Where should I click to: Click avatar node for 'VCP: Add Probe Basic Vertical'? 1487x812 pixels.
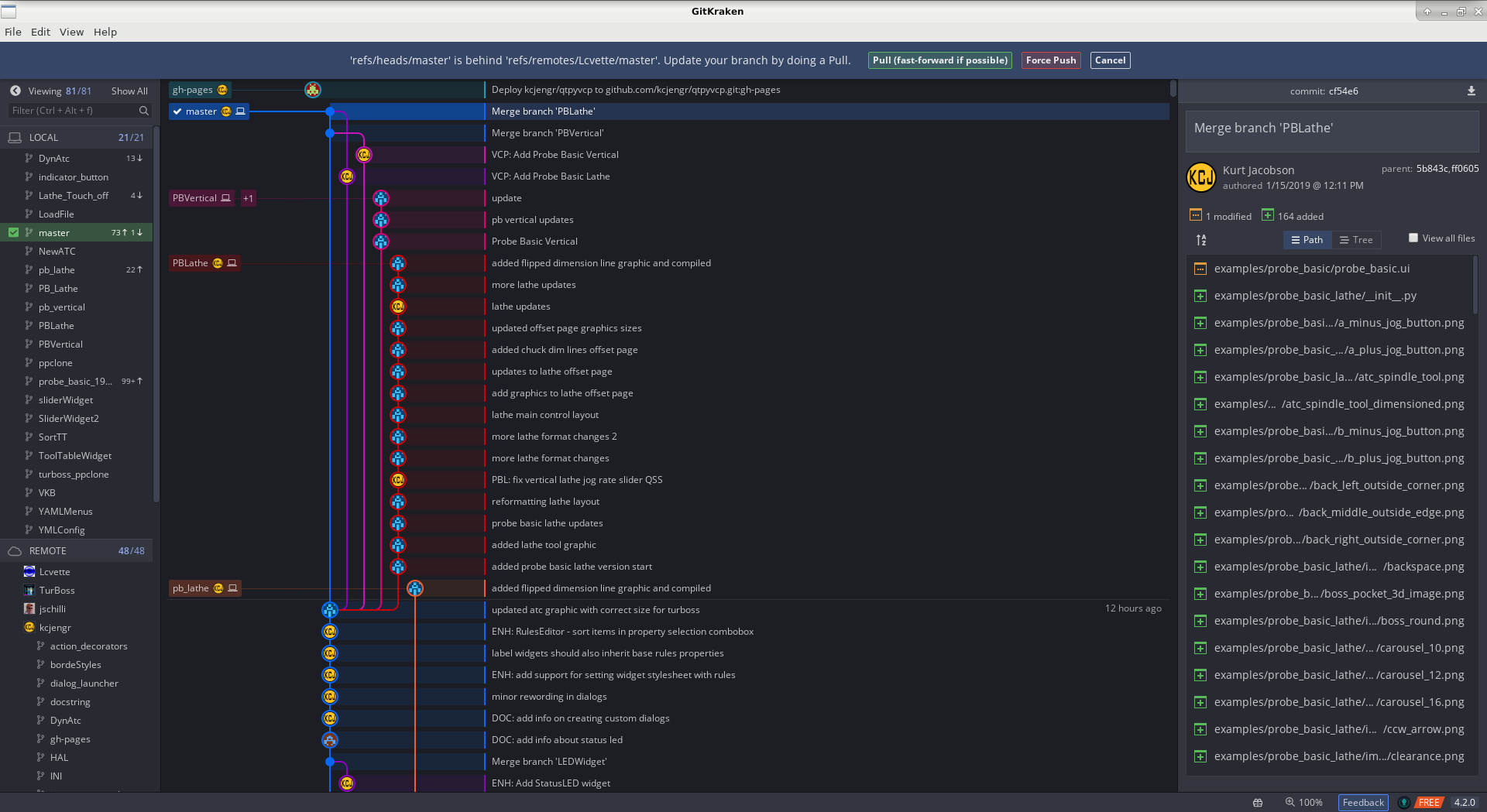click(364, 155)
